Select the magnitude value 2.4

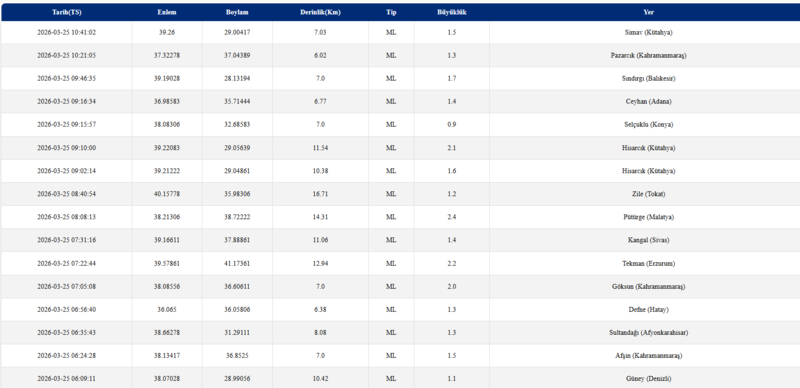[452, 217]
